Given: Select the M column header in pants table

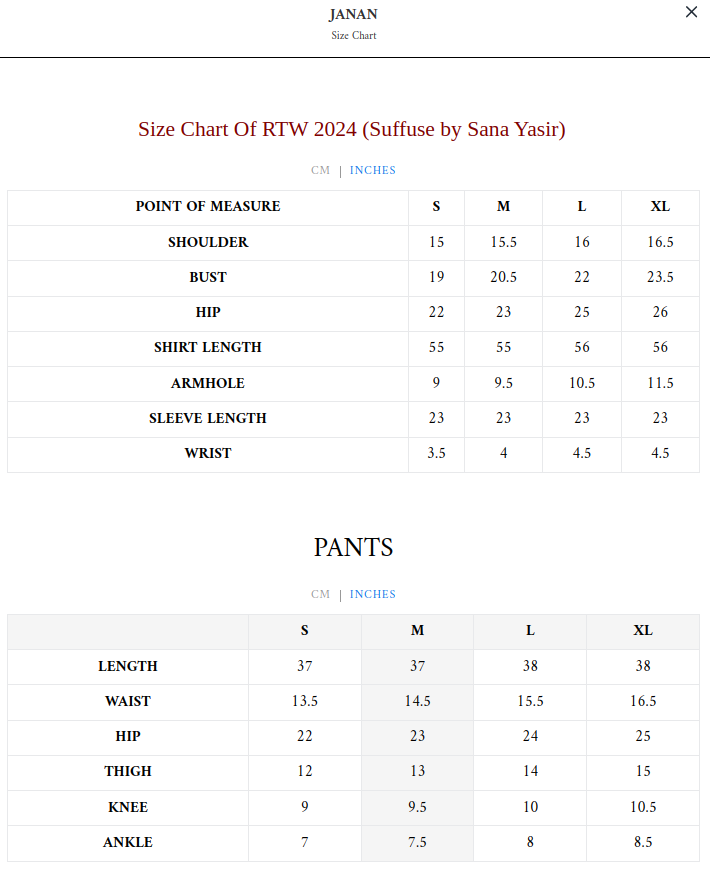Looking at the screenshot, I should (417, 631).
